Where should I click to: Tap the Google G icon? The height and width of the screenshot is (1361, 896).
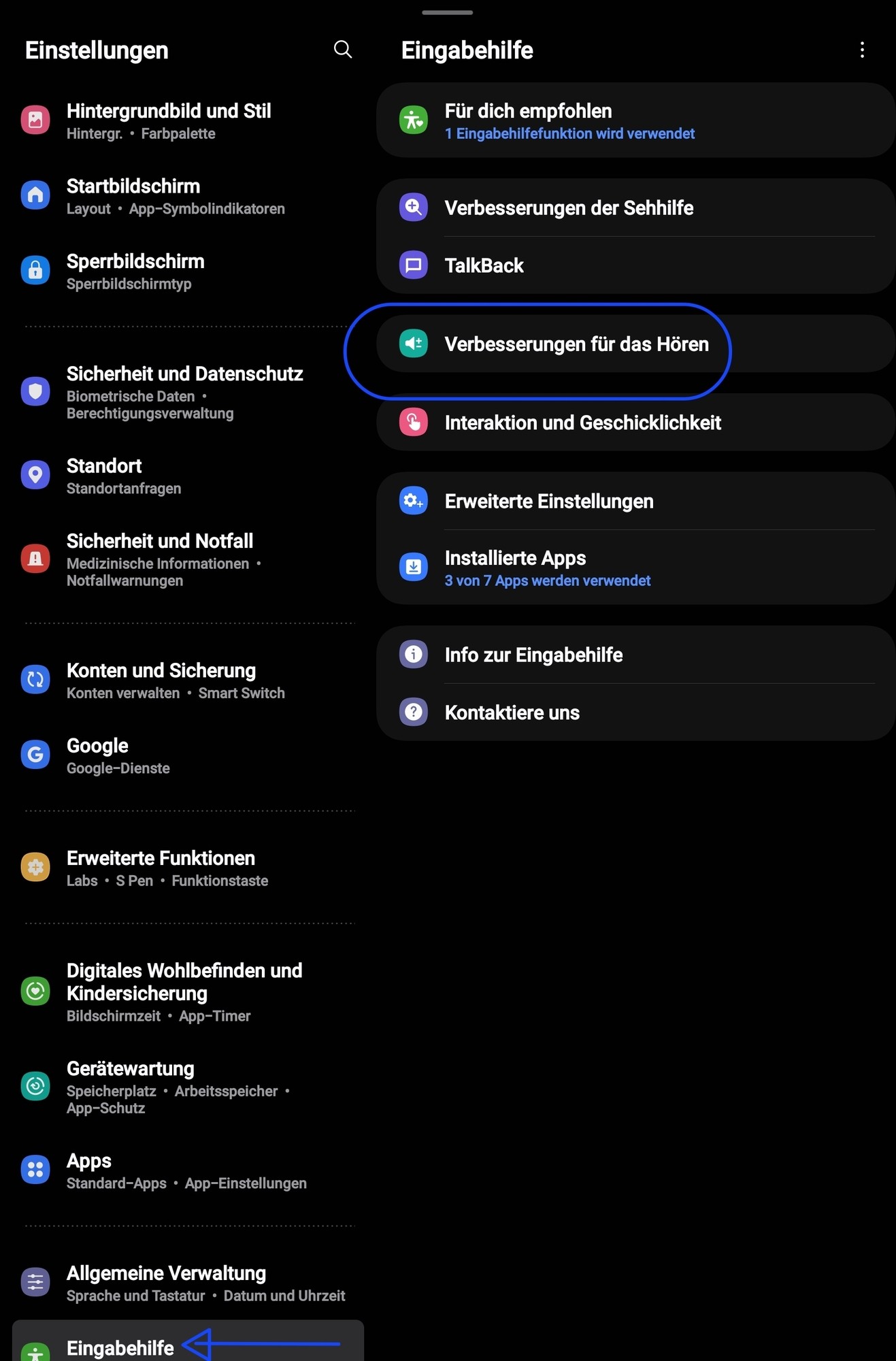coord(35,755)
